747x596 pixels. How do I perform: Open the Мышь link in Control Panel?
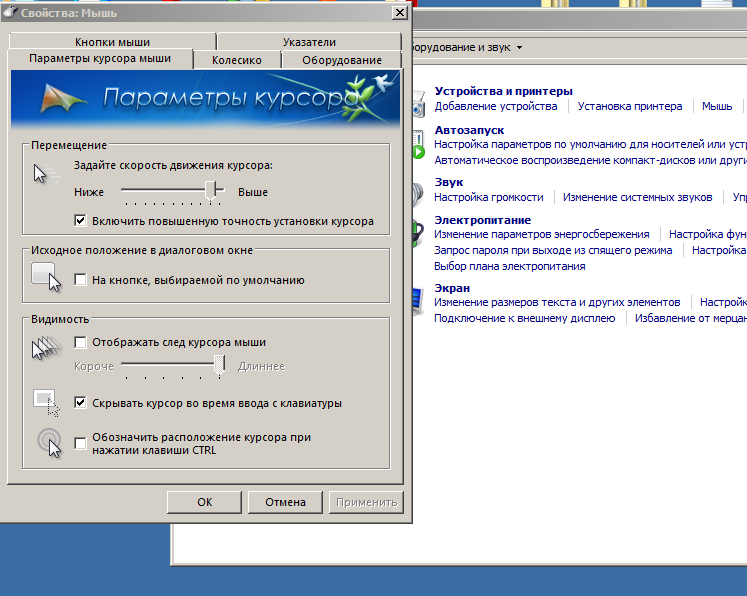[x=717, y=106]
